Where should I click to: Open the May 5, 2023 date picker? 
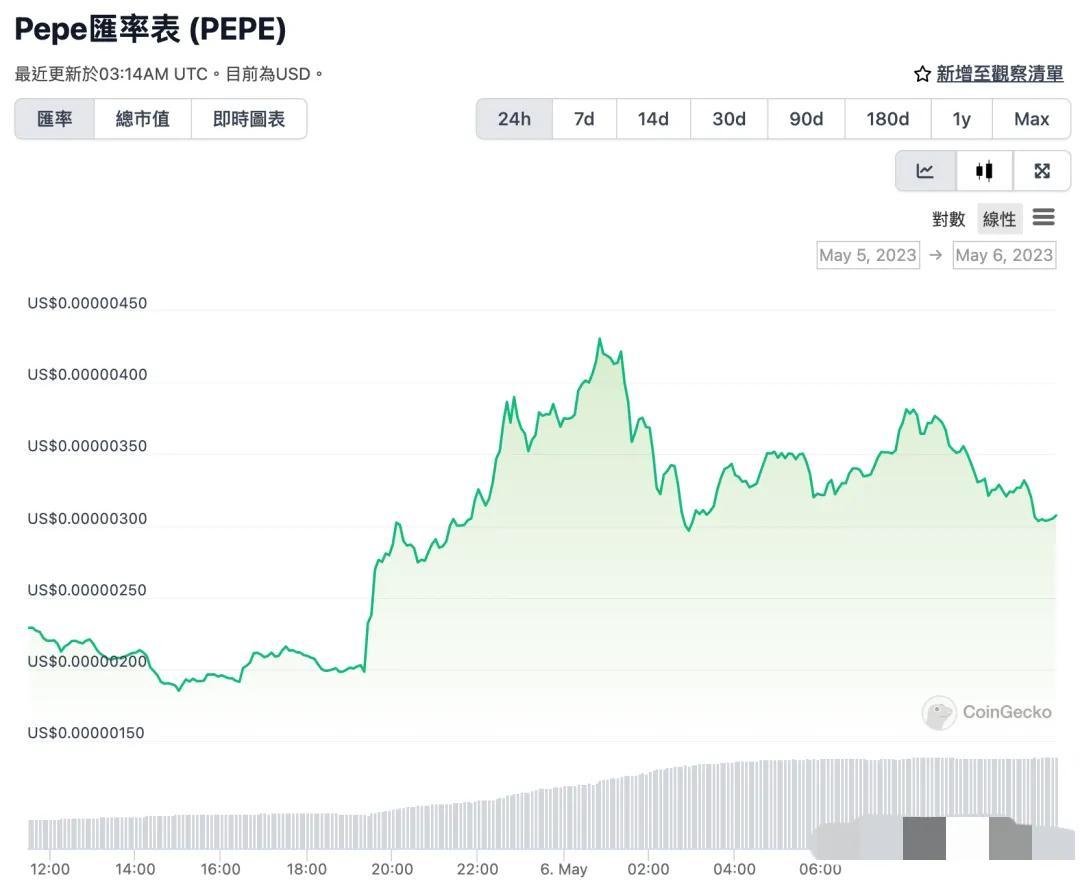(x=867, y=255)
